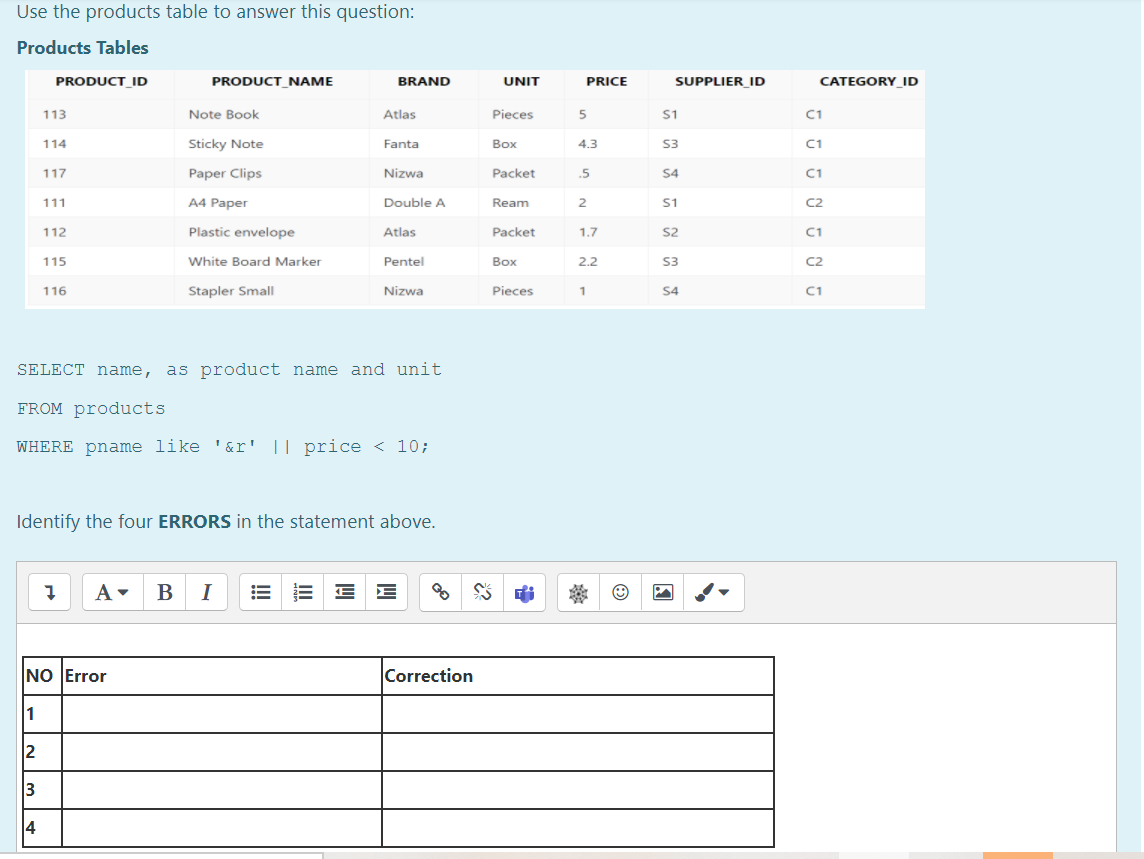Click supplier ID S2

pyautogui.click(x=670, y=232)
